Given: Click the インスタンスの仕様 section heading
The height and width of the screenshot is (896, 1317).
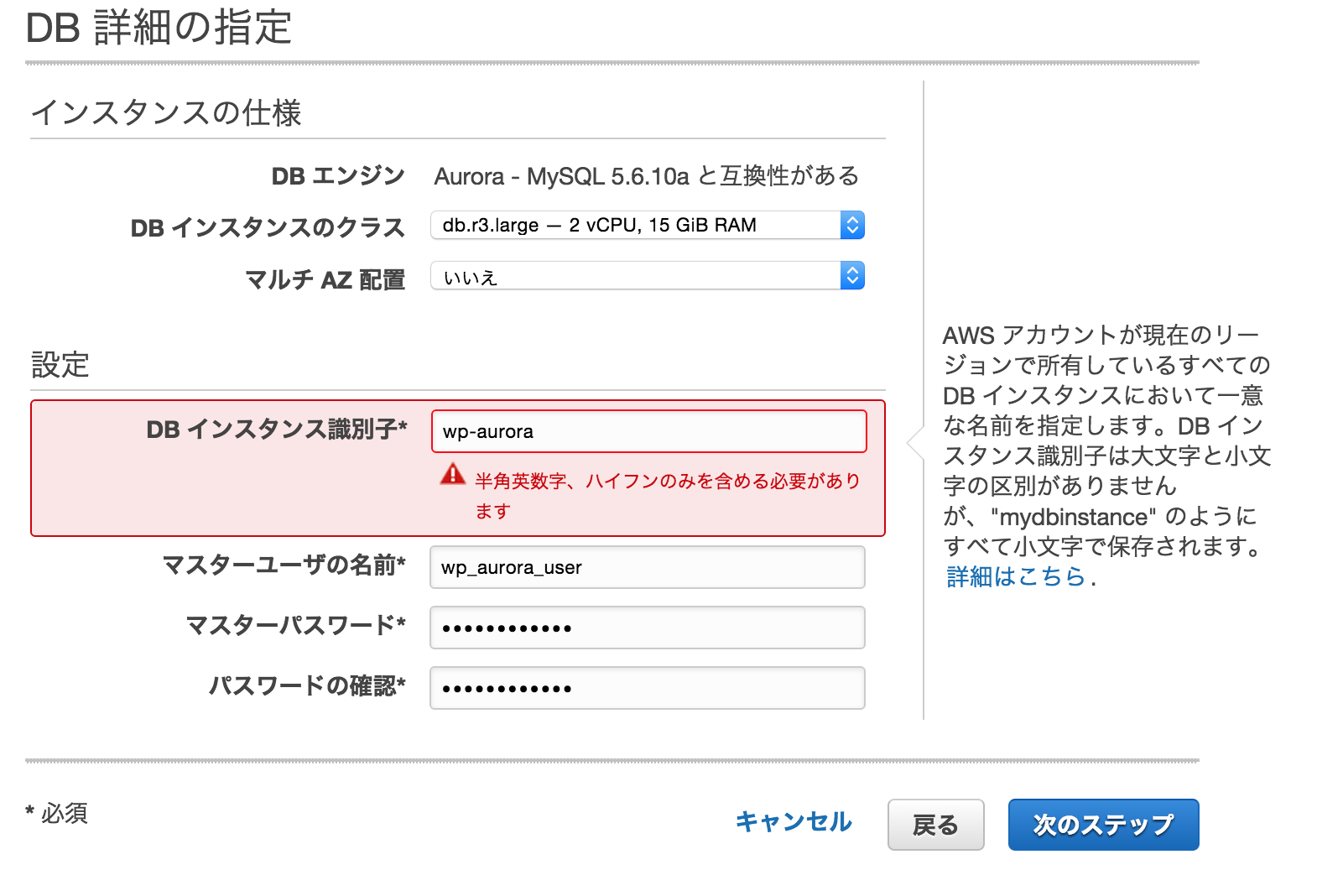Looking at the screenshot, I should tap(166, 112).
